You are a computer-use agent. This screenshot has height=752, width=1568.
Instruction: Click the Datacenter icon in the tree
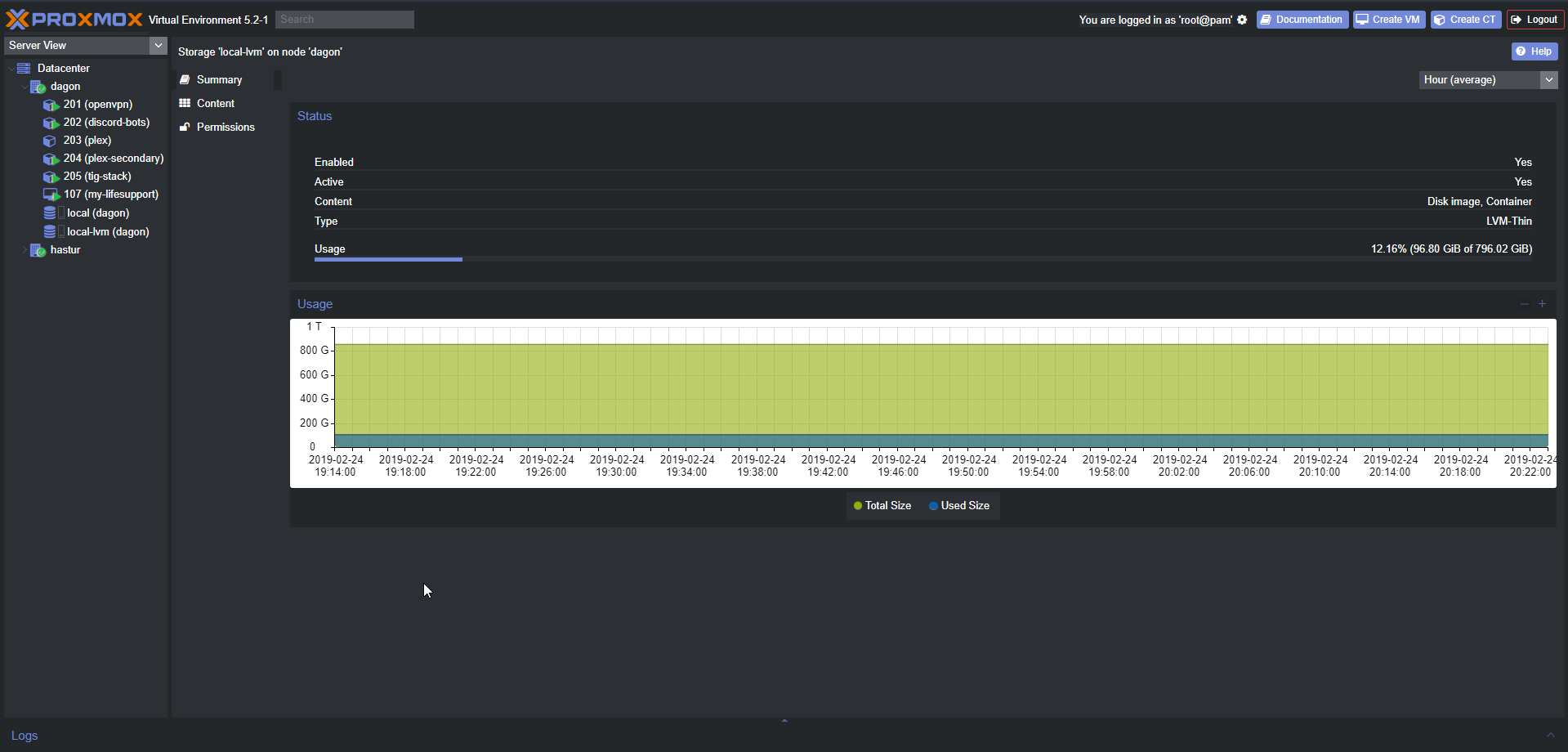(x=24, y=69)
